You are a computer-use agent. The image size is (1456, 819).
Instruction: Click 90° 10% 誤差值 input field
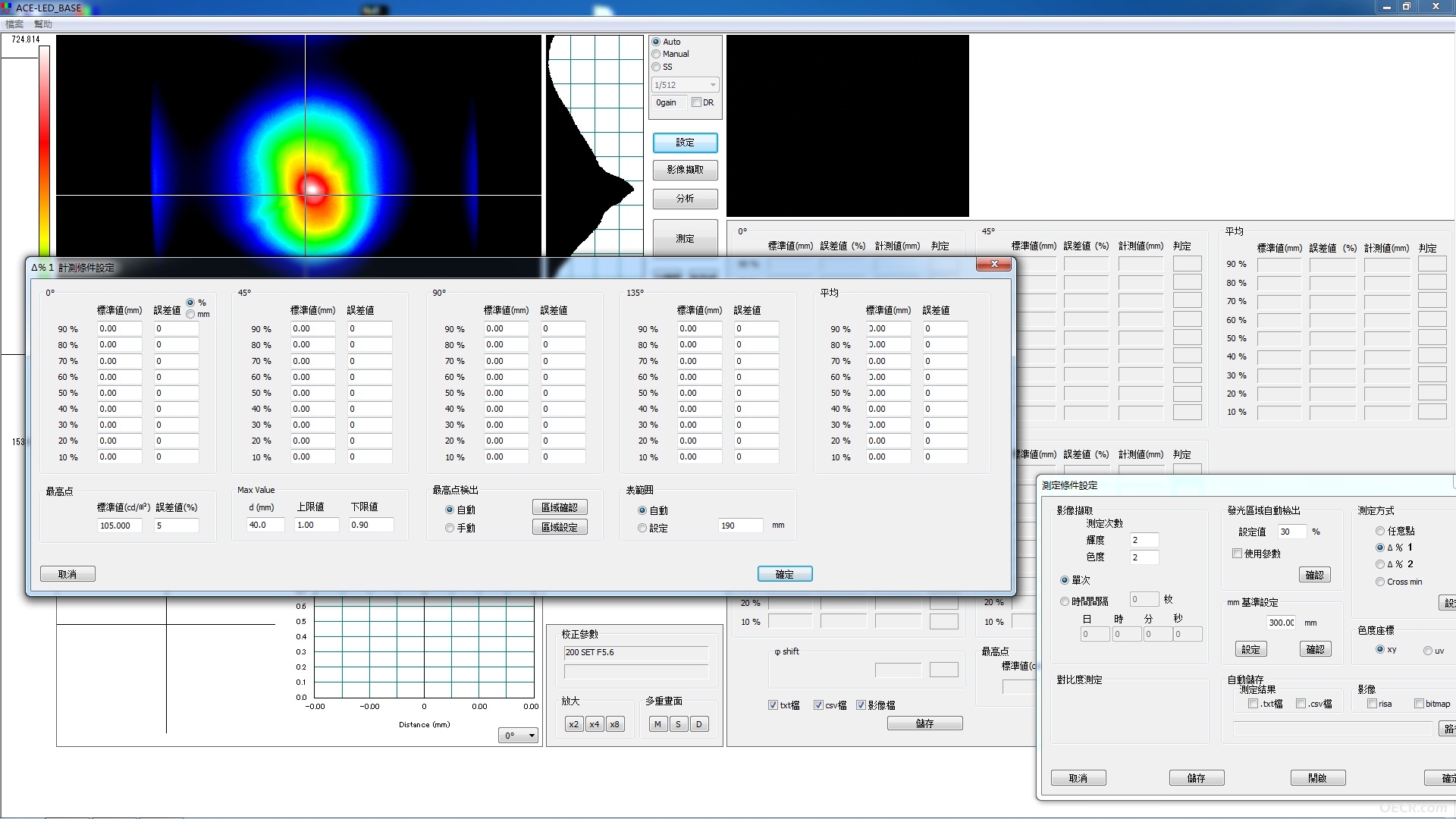tap(563, 457)
